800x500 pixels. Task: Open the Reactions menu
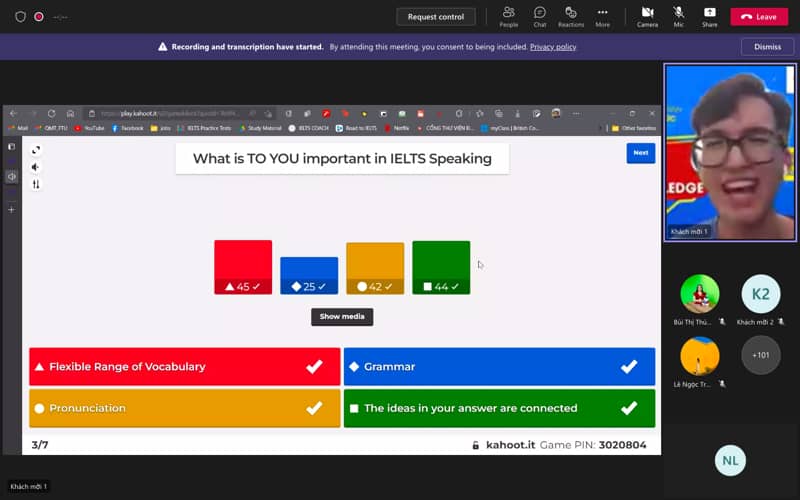571,15
